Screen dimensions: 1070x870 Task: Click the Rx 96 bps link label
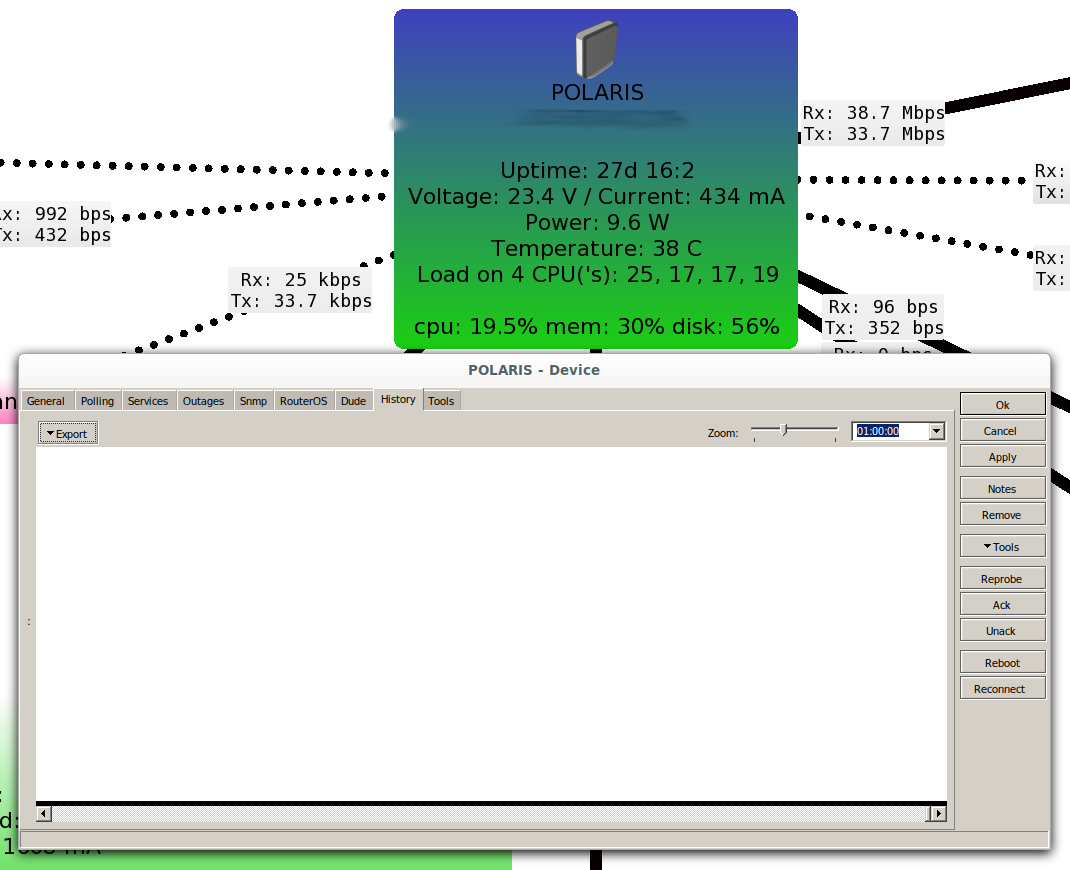coord(884,317)
